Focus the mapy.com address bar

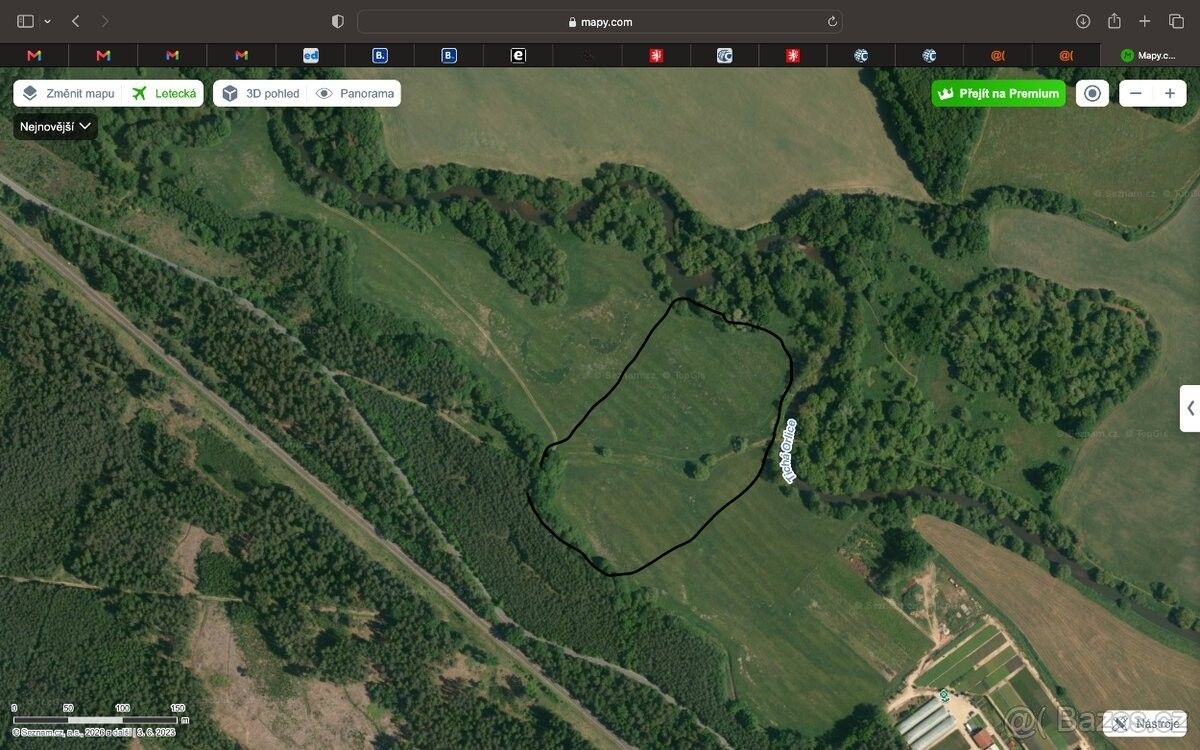click(x=599, y=21)
